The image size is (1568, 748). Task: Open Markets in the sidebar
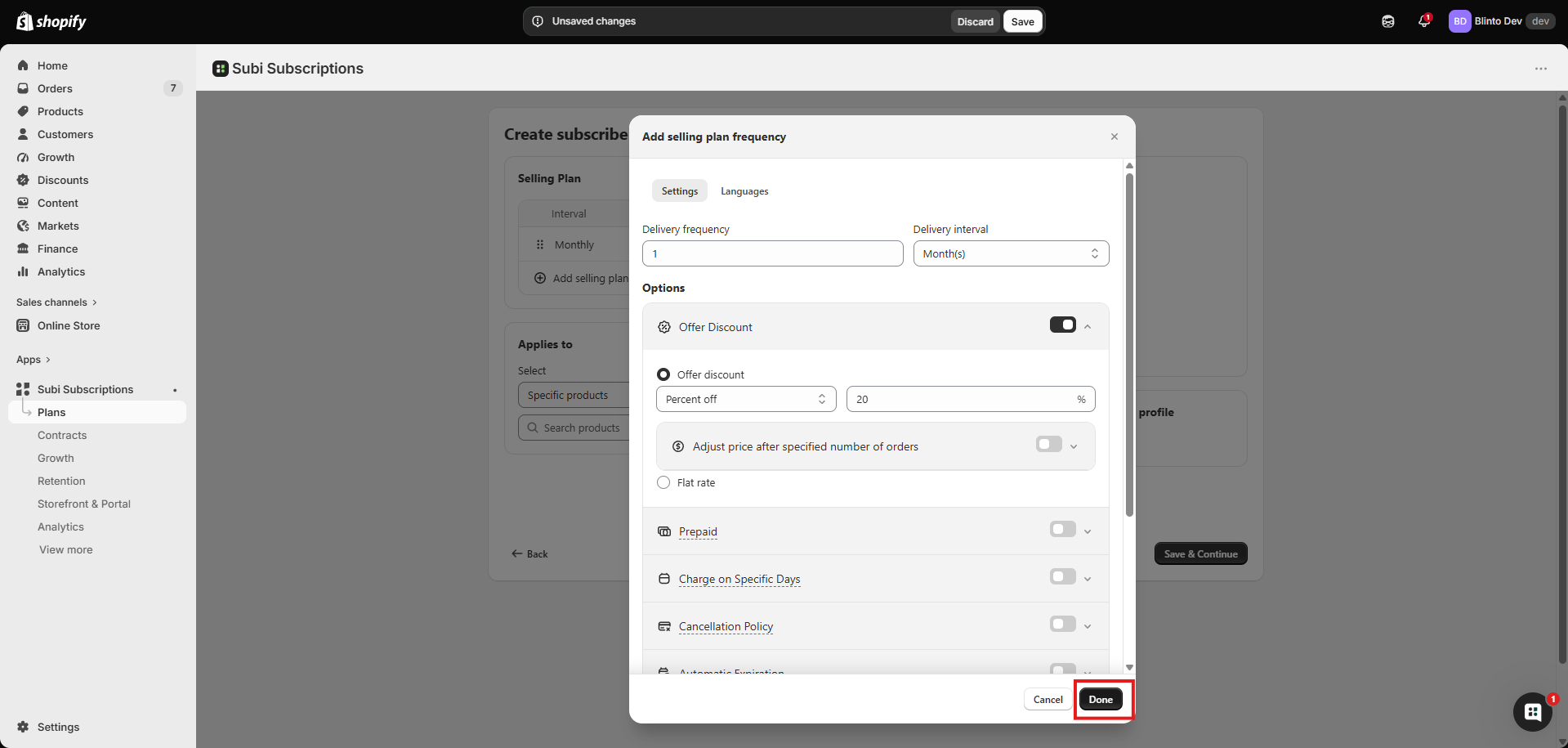[58, 226]
